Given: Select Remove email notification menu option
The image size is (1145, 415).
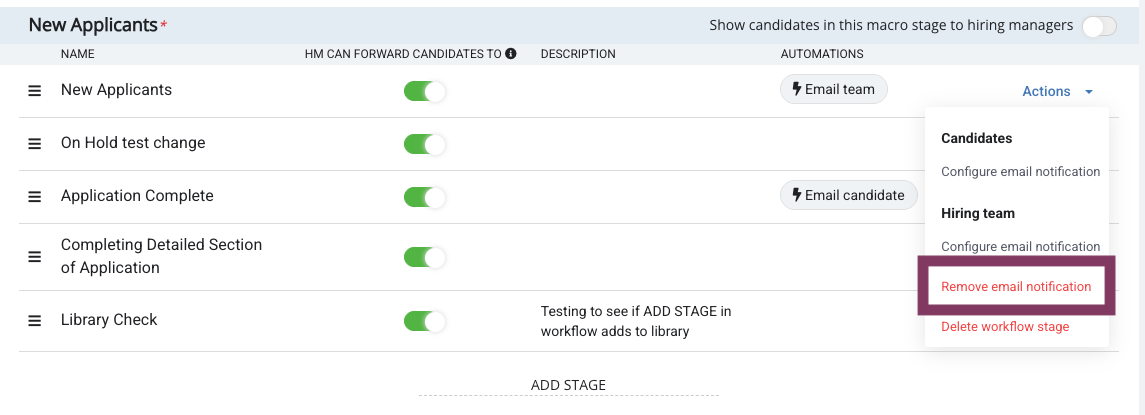Looking at the screenshot, I should pos(1015,287).
